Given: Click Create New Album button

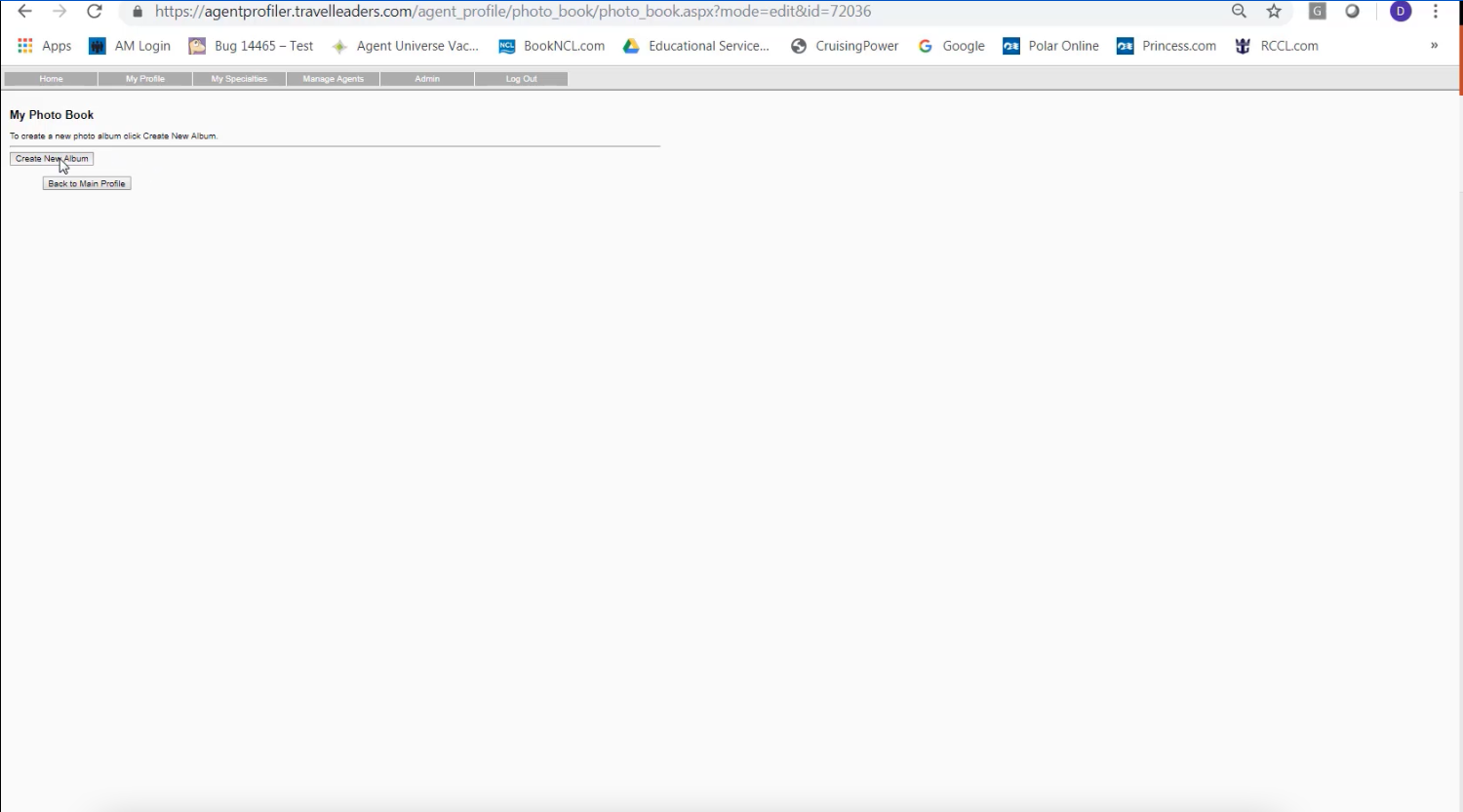Looking at the screenshot, I should (52, 159).
